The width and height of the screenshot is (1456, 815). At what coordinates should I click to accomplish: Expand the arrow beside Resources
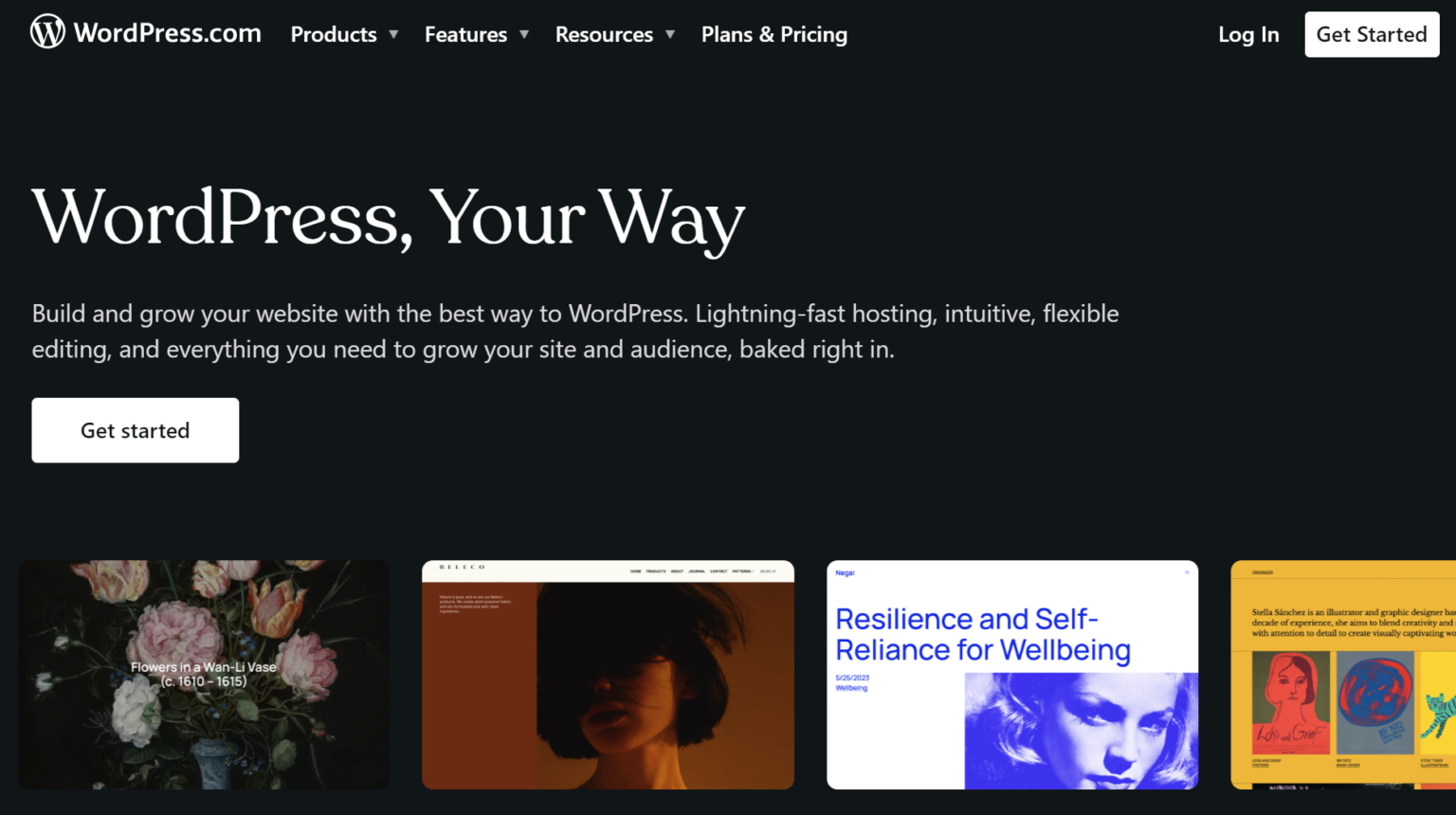point(670,35)
